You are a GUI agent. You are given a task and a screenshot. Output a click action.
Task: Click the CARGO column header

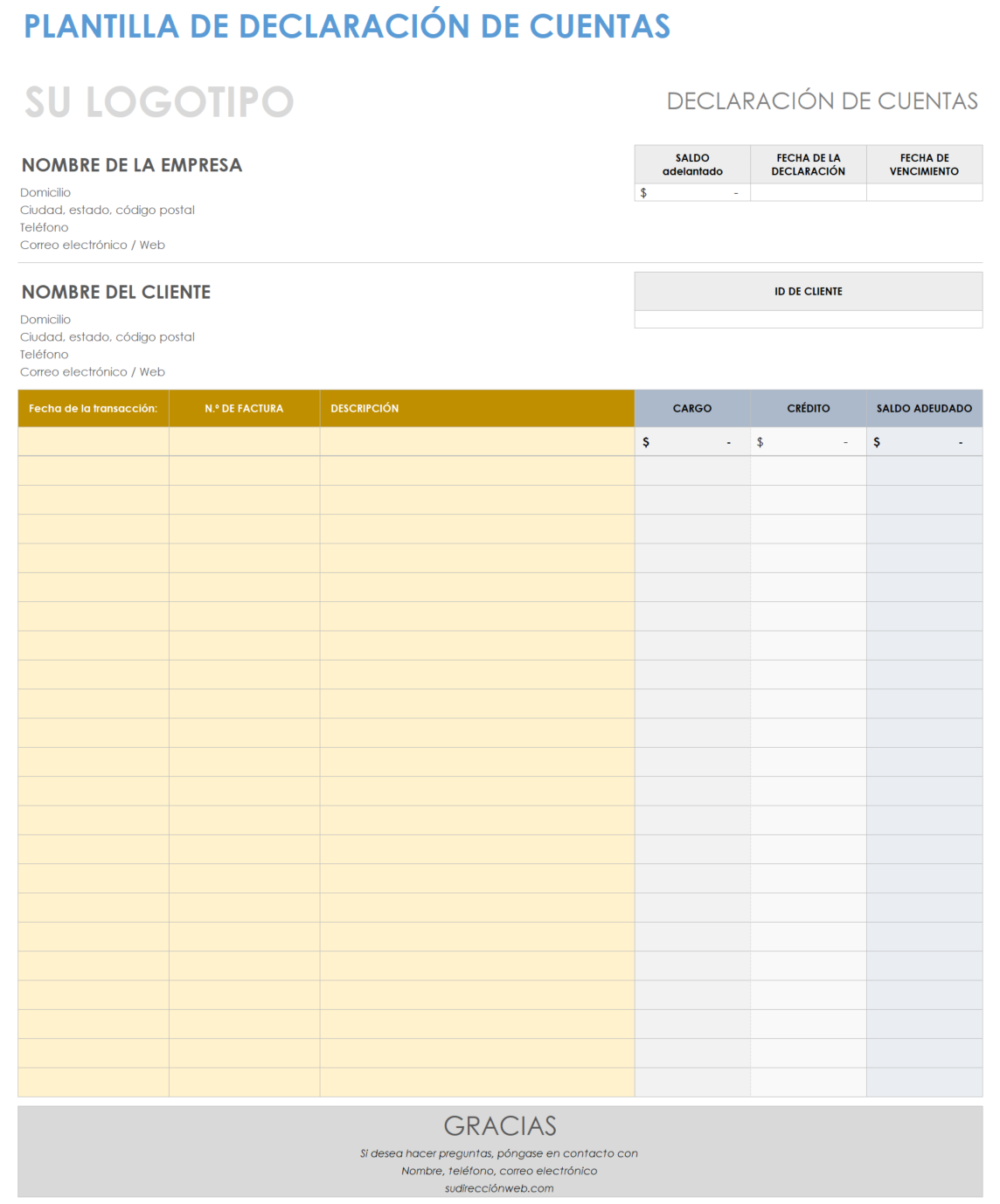[692, 408]
